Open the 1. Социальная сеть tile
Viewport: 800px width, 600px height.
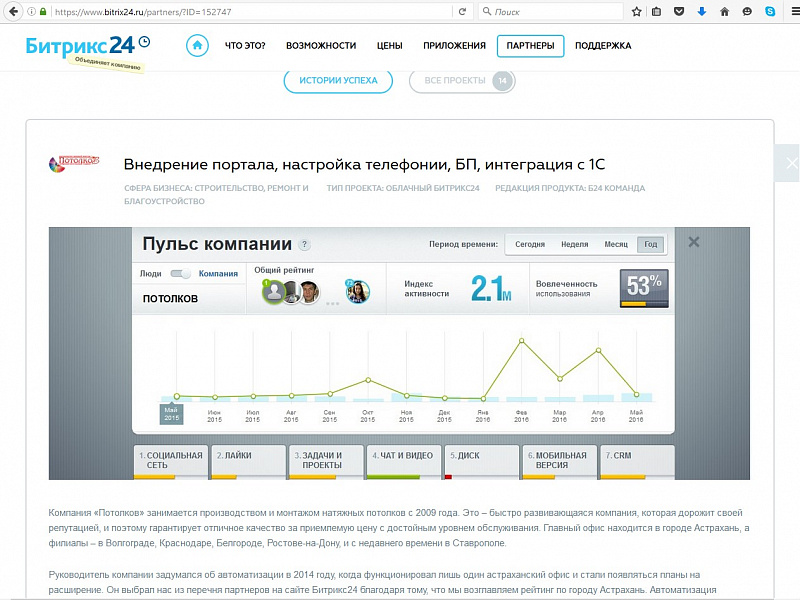click(171, 462)
